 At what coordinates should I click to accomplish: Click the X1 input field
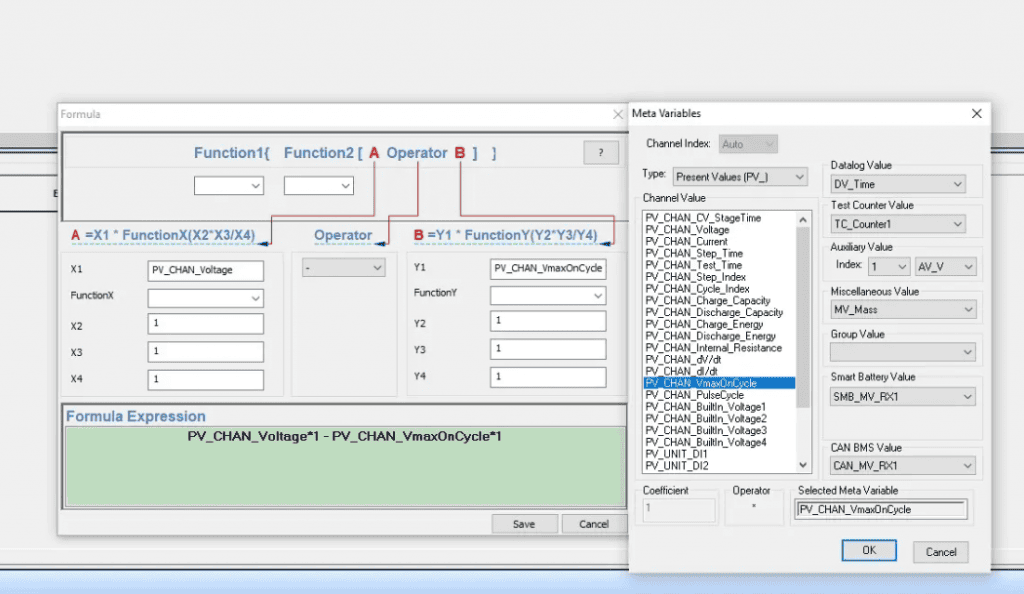click(206, 270)
